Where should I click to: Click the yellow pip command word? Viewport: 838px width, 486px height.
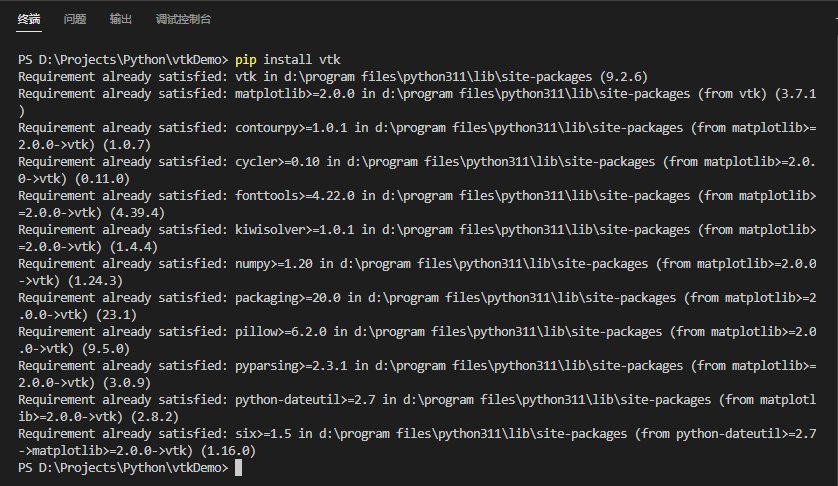(x=246, y=60)
